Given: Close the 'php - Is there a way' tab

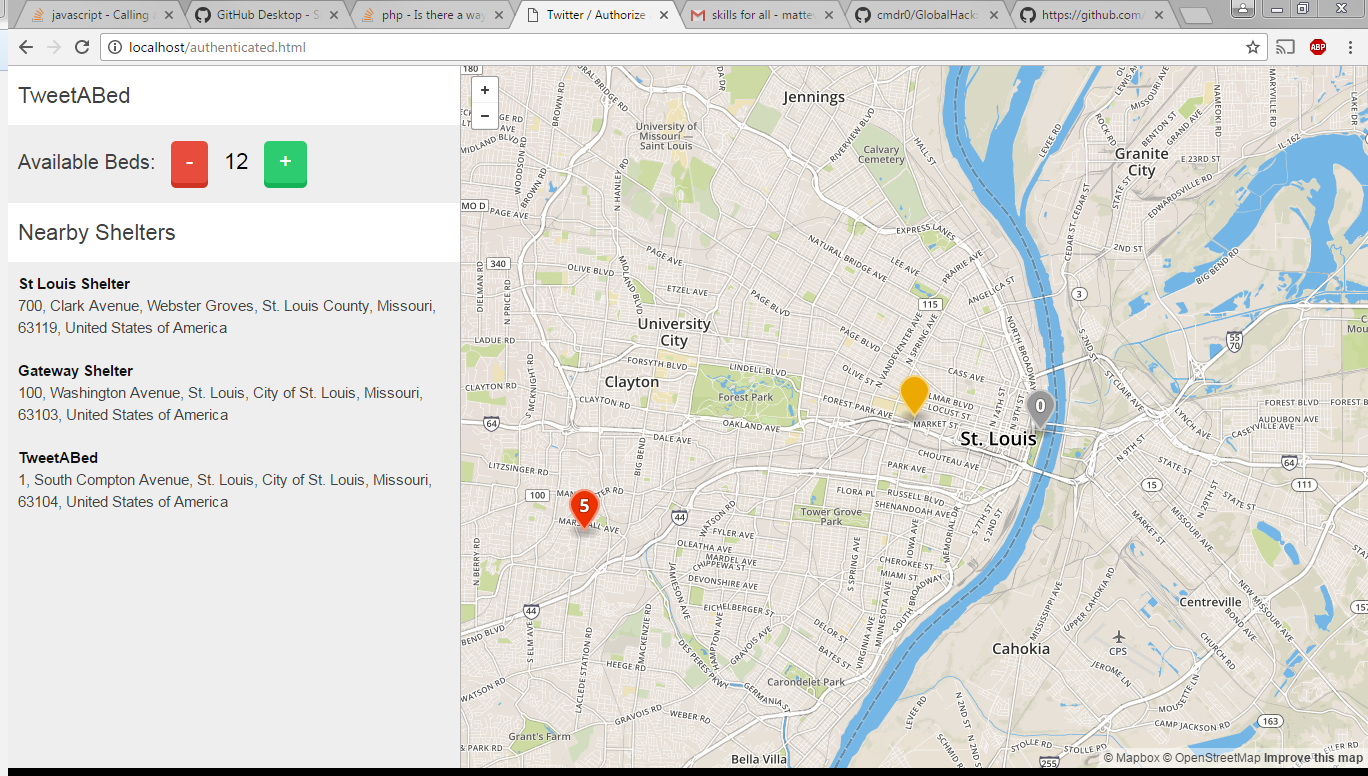Looking at the screenshot, I should pos(498,15).
